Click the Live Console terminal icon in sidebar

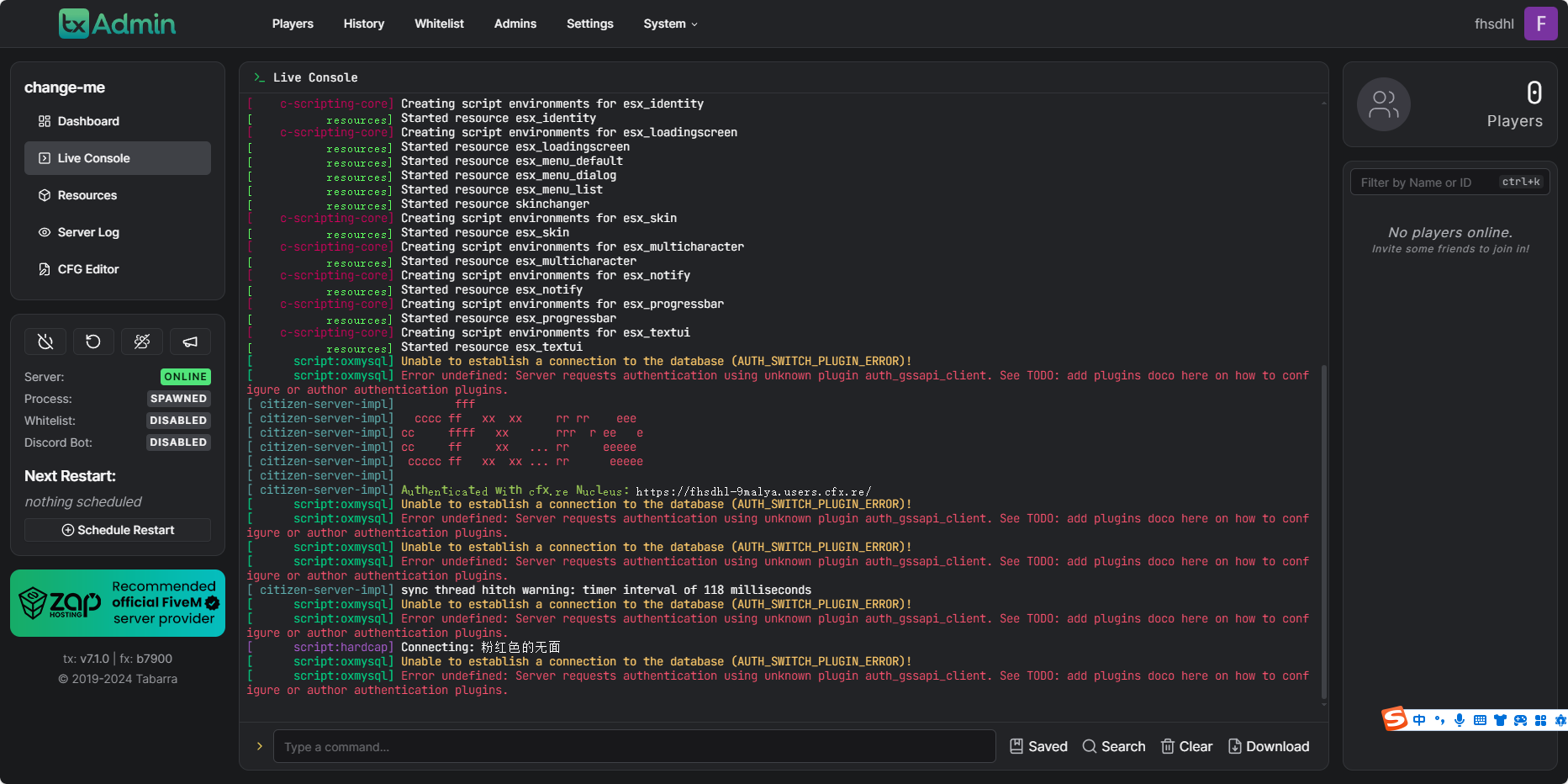click(45, 158)
